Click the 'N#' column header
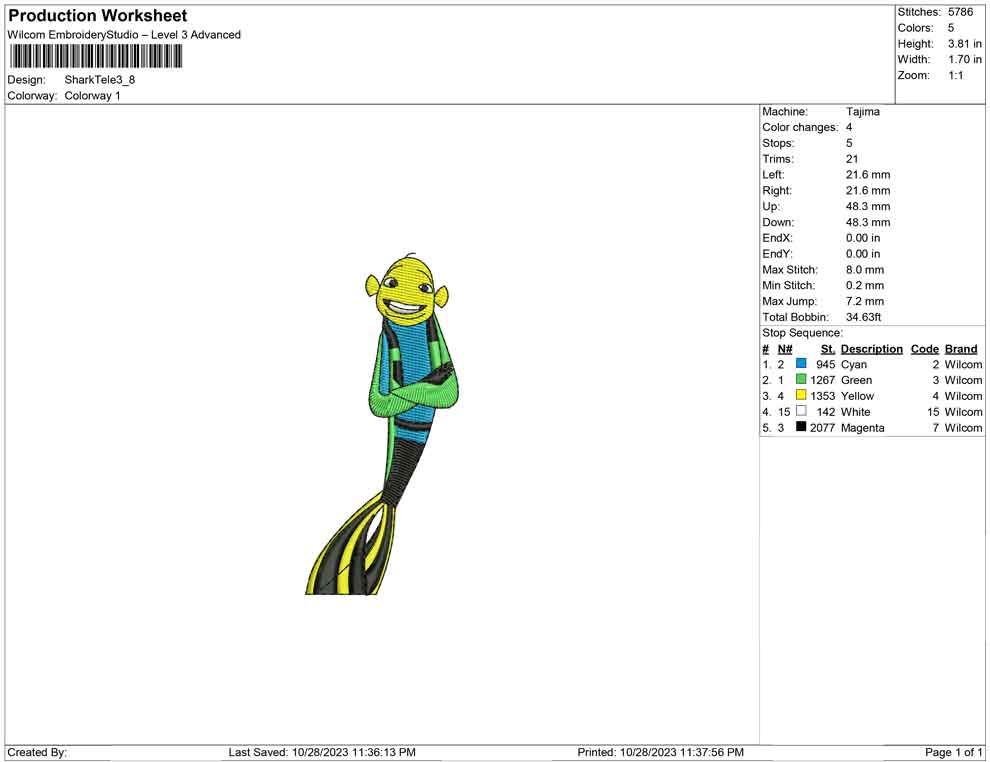This screenshot has width=990, height=762. (785, 348)
